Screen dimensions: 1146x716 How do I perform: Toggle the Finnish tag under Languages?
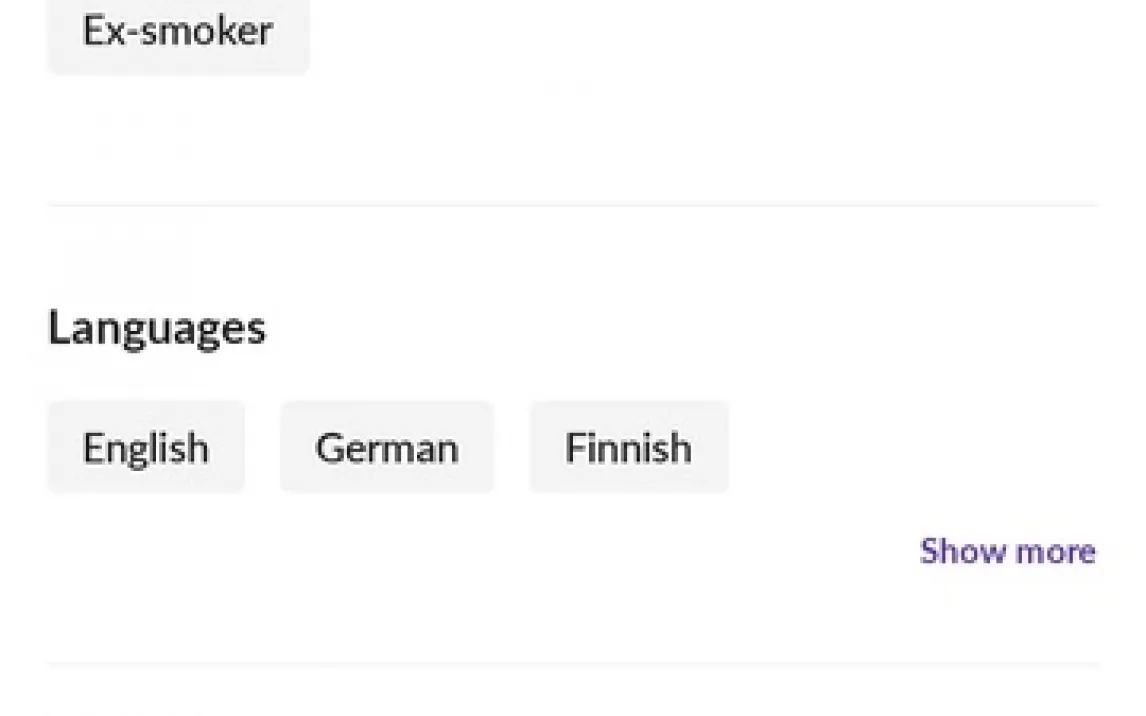[x=628, y=447]
